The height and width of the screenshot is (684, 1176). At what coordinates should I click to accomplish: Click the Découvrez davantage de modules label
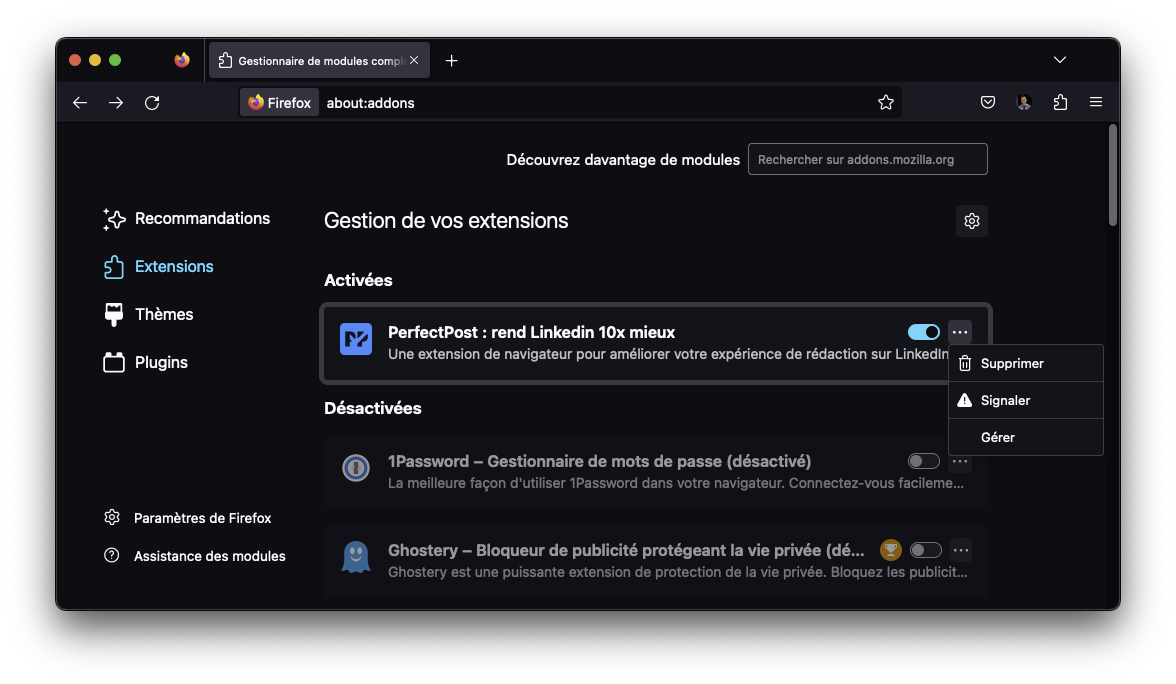623,160
